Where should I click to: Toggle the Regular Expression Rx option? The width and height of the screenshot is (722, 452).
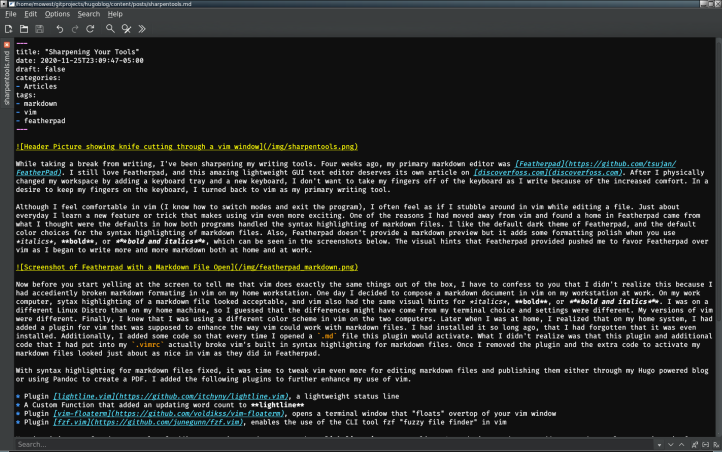point(716,445)
